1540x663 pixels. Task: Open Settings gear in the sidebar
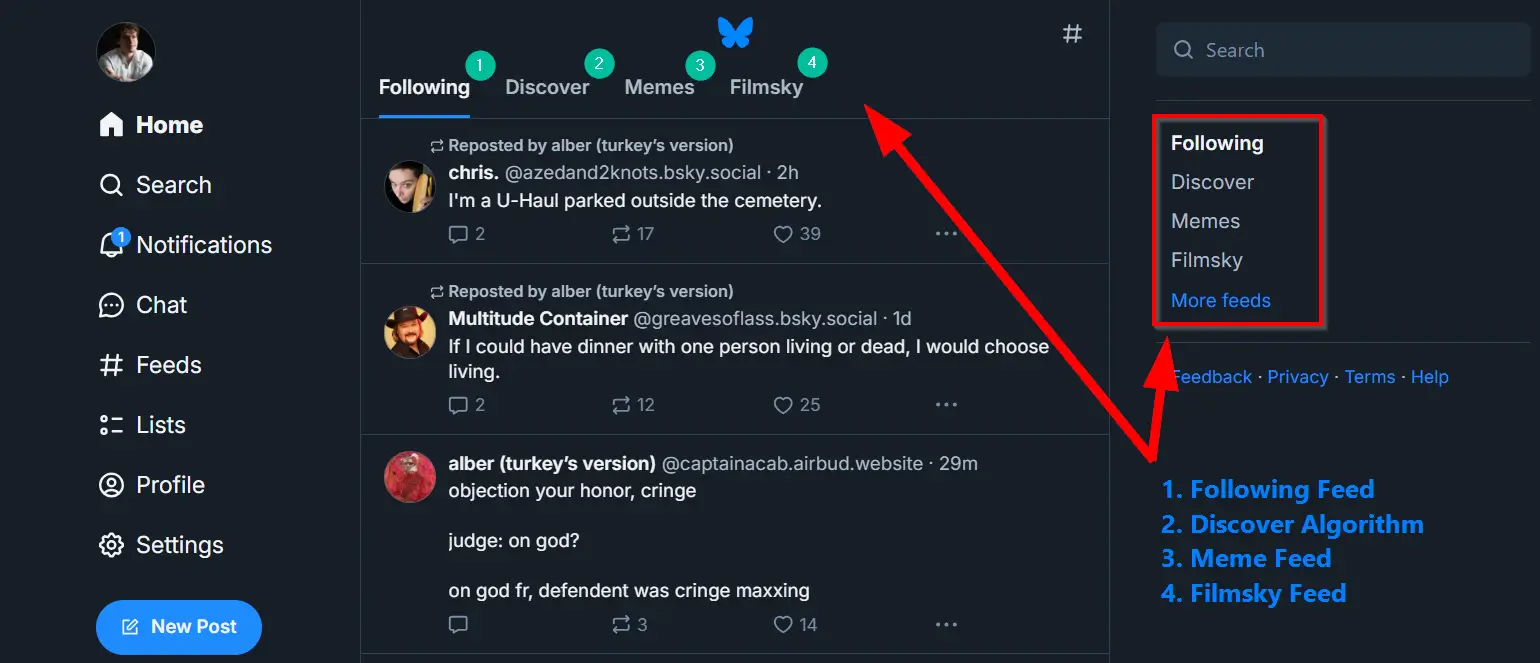pyautogui.click(x=112, y=545)
